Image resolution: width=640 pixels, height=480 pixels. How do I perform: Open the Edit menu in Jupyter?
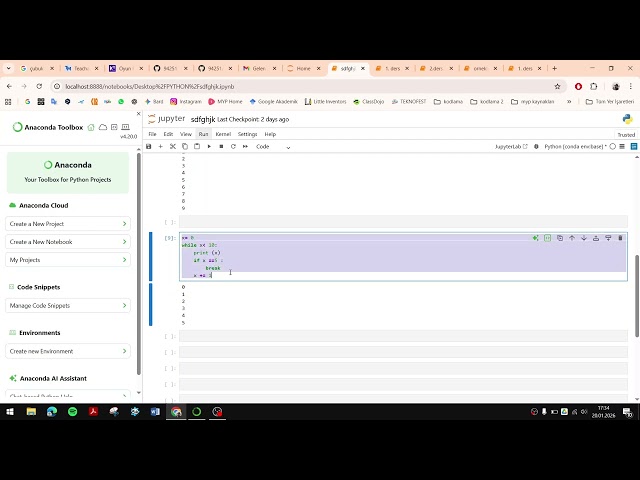[x=168, y=134]
